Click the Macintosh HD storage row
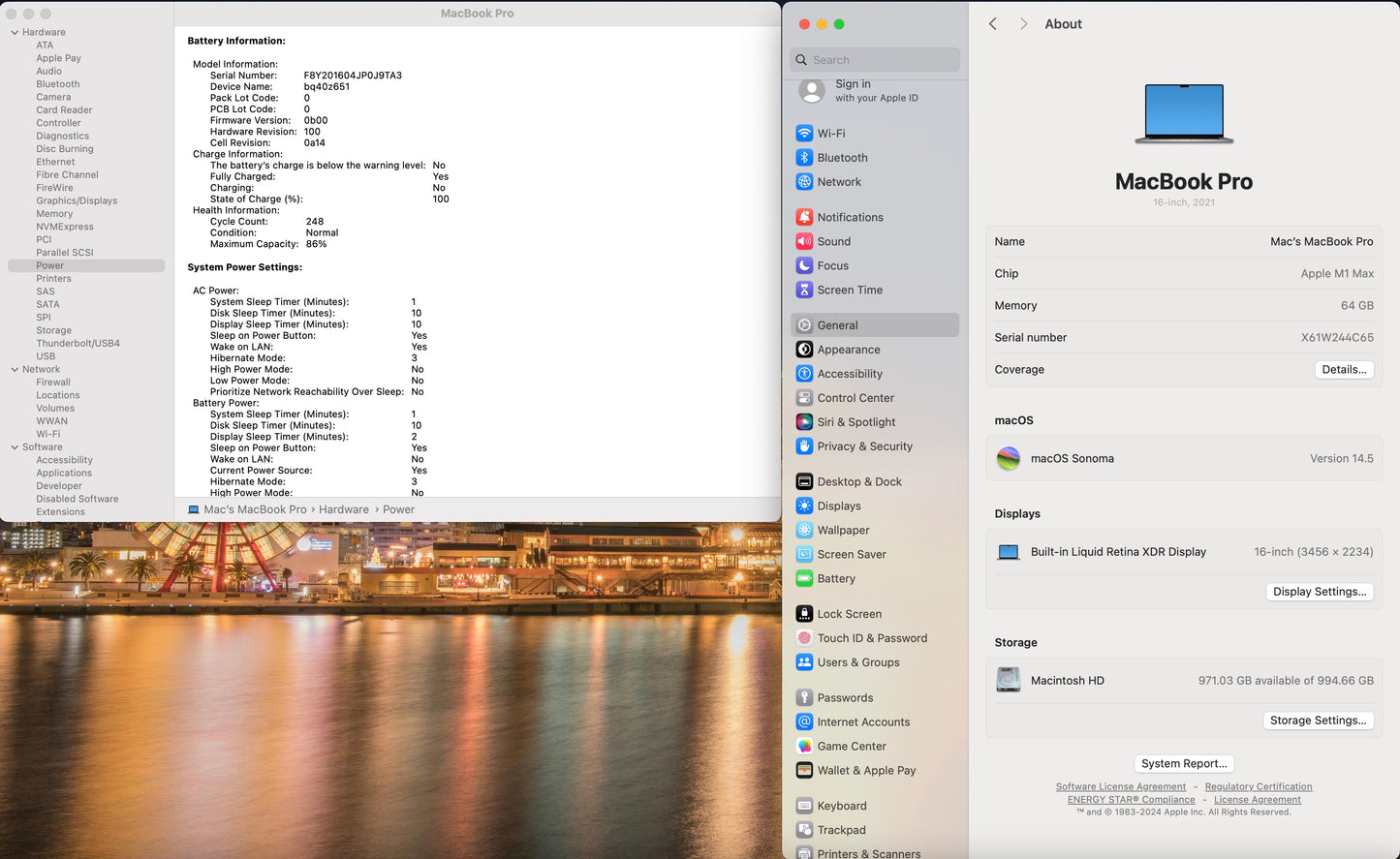Image resolution: width=1400 pixels, height=859 pixels. pos(1184,681)
